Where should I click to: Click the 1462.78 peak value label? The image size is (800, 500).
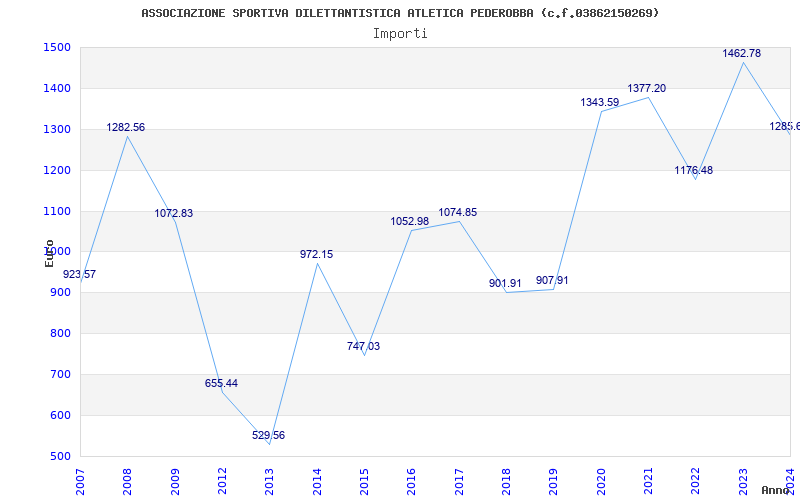[741, 54]
